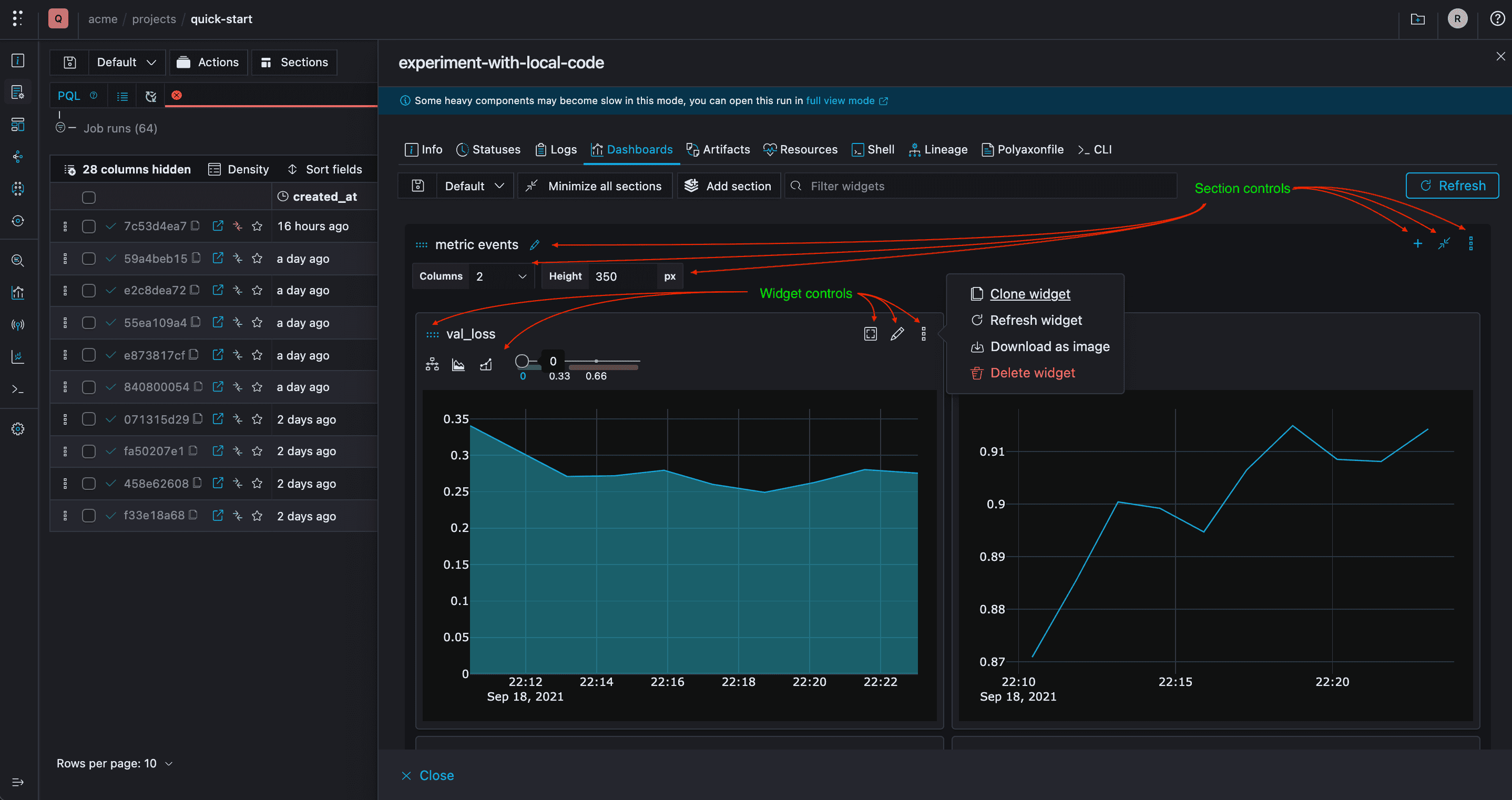Open the edit pencil next to metric events
The image size is (1512, 800).
tap(535, 245)
